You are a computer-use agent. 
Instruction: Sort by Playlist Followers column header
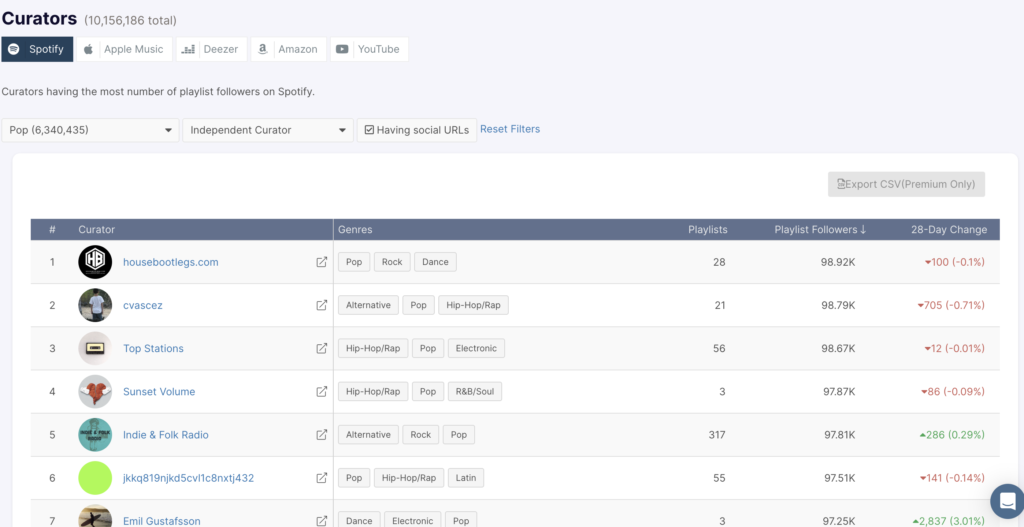click(820, 229)
